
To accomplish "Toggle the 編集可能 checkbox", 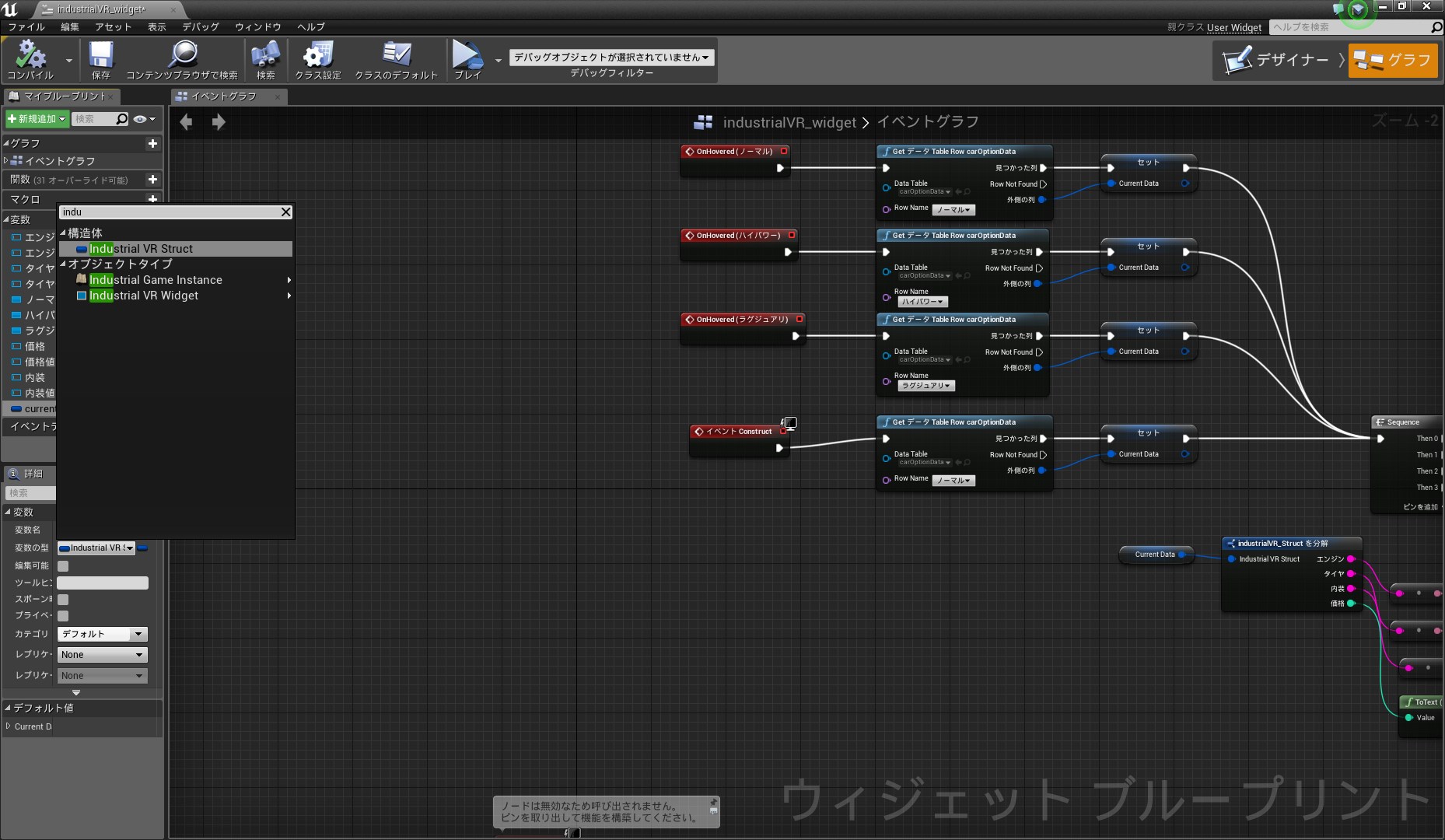I will (63, 566).
